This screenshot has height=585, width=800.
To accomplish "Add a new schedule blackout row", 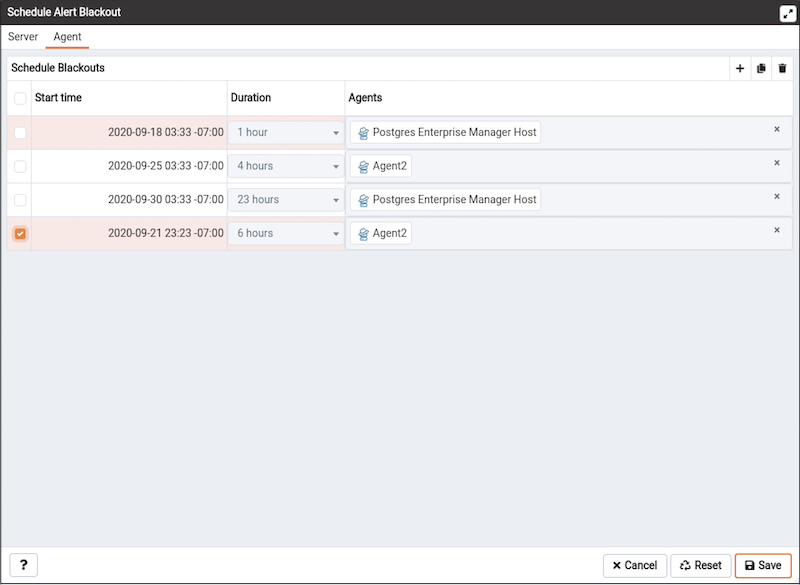I will click(740, 68).
